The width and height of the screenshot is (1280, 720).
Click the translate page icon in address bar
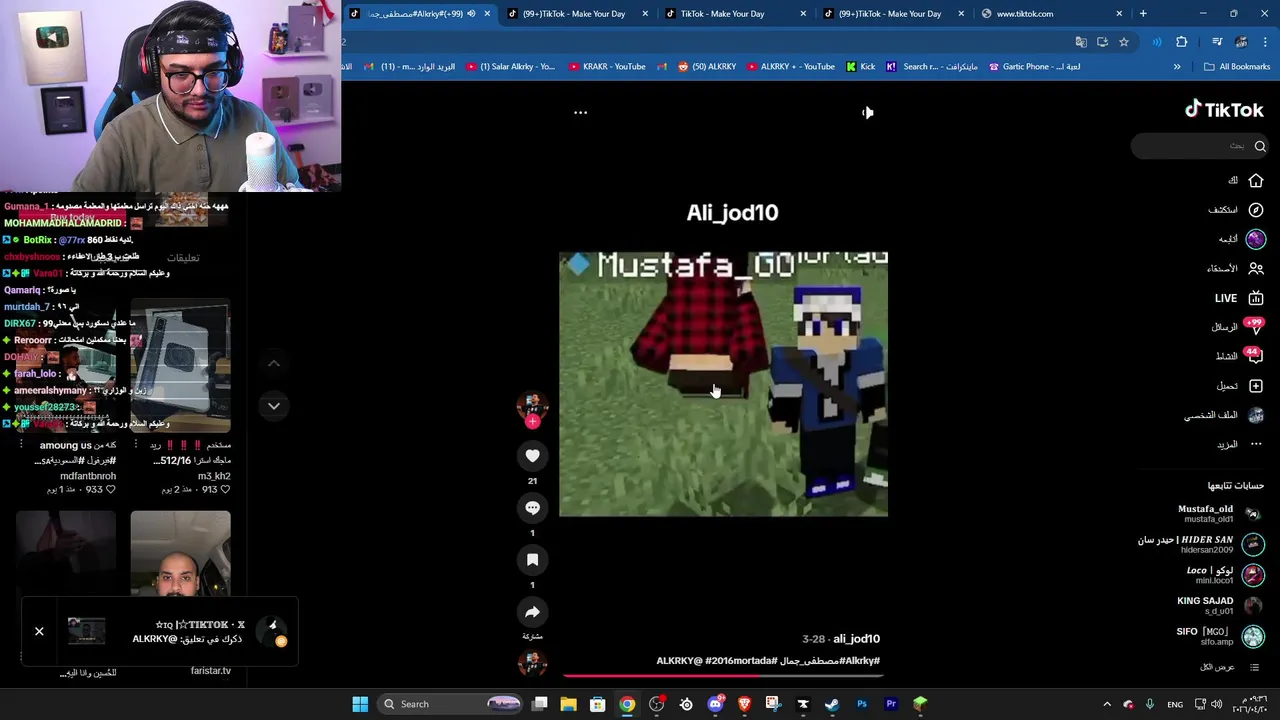coord(1081,42)
